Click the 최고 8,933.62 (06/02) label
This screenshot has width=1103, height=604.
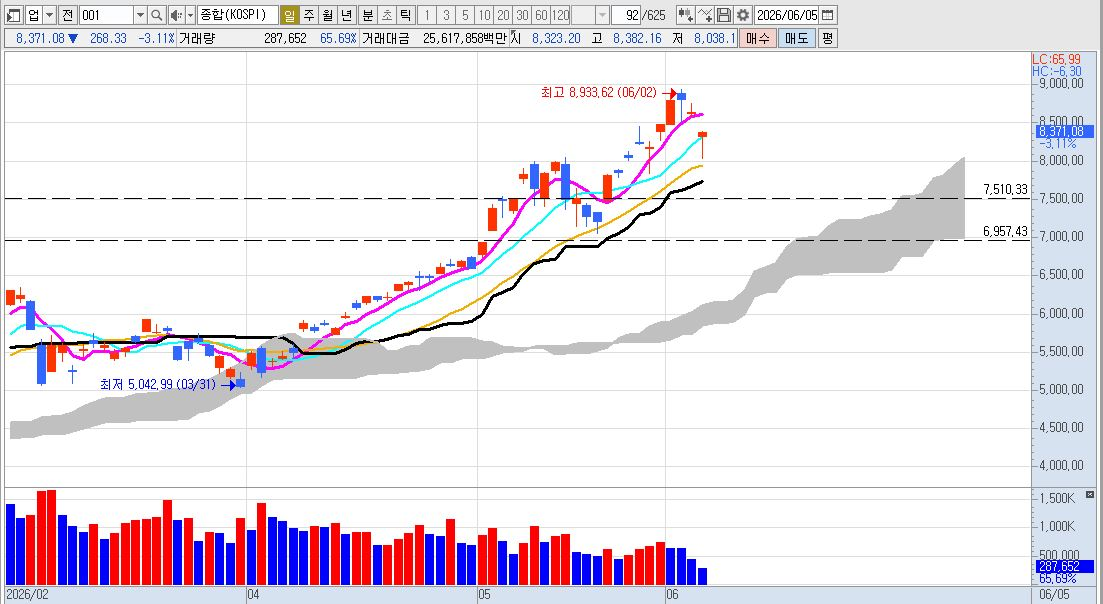click(x=598, y=92)
